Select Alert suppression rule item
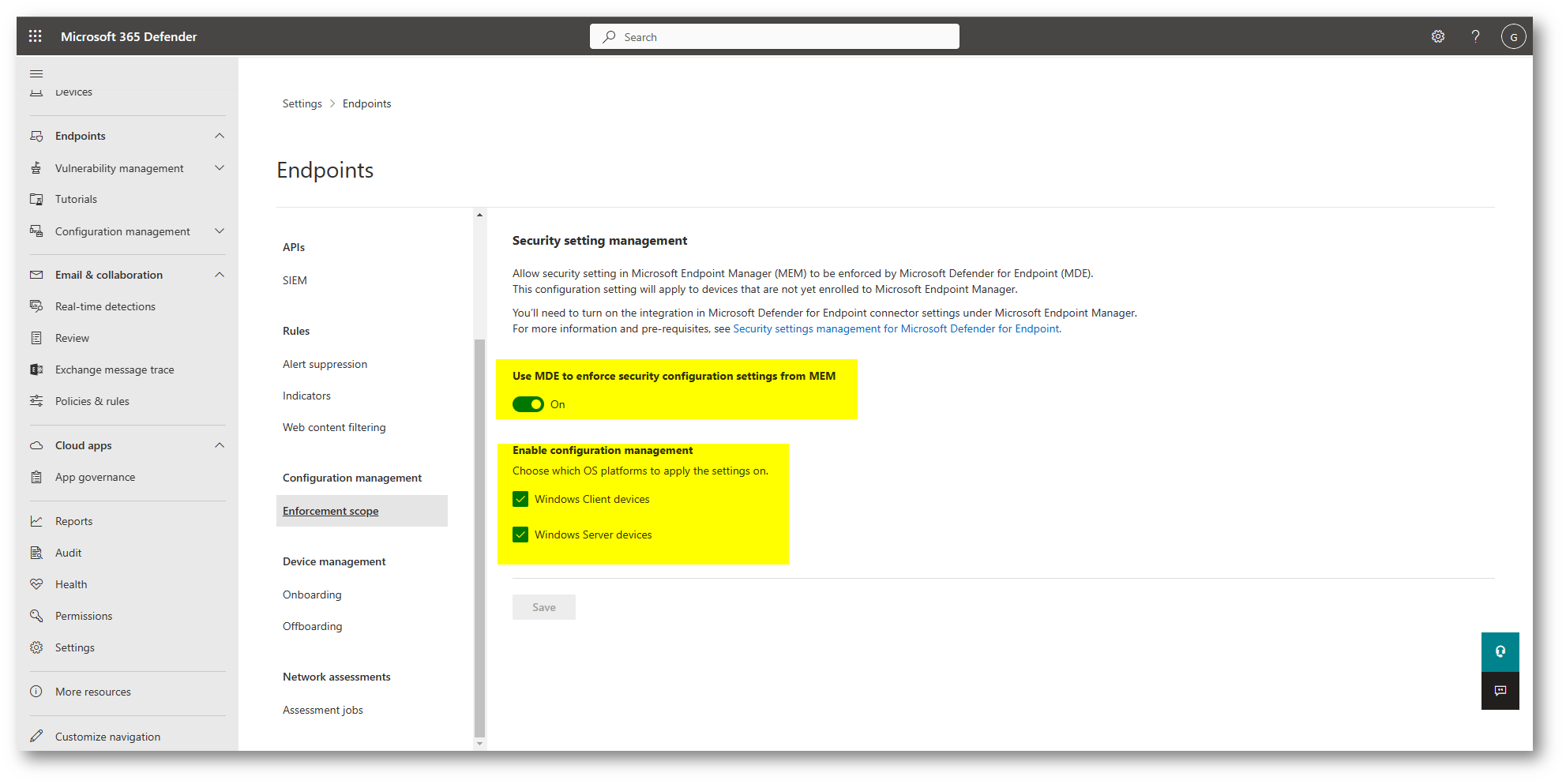The height and width of the screenshot is (784, 1566). (325, 364)
